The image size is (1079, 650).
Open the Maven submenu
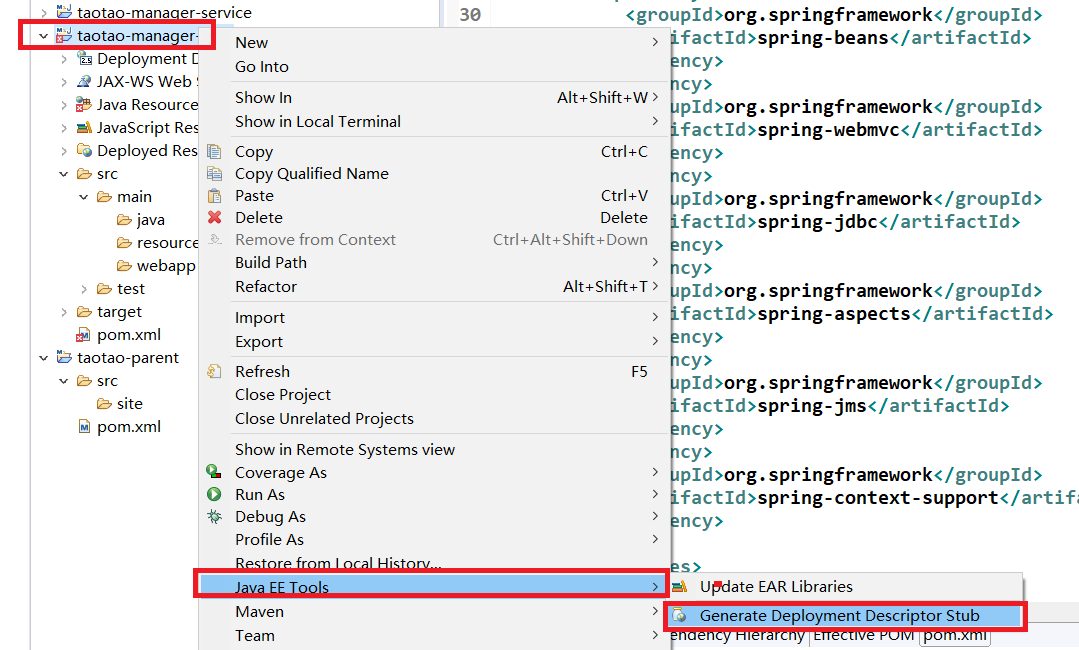[x=434, y=611]
